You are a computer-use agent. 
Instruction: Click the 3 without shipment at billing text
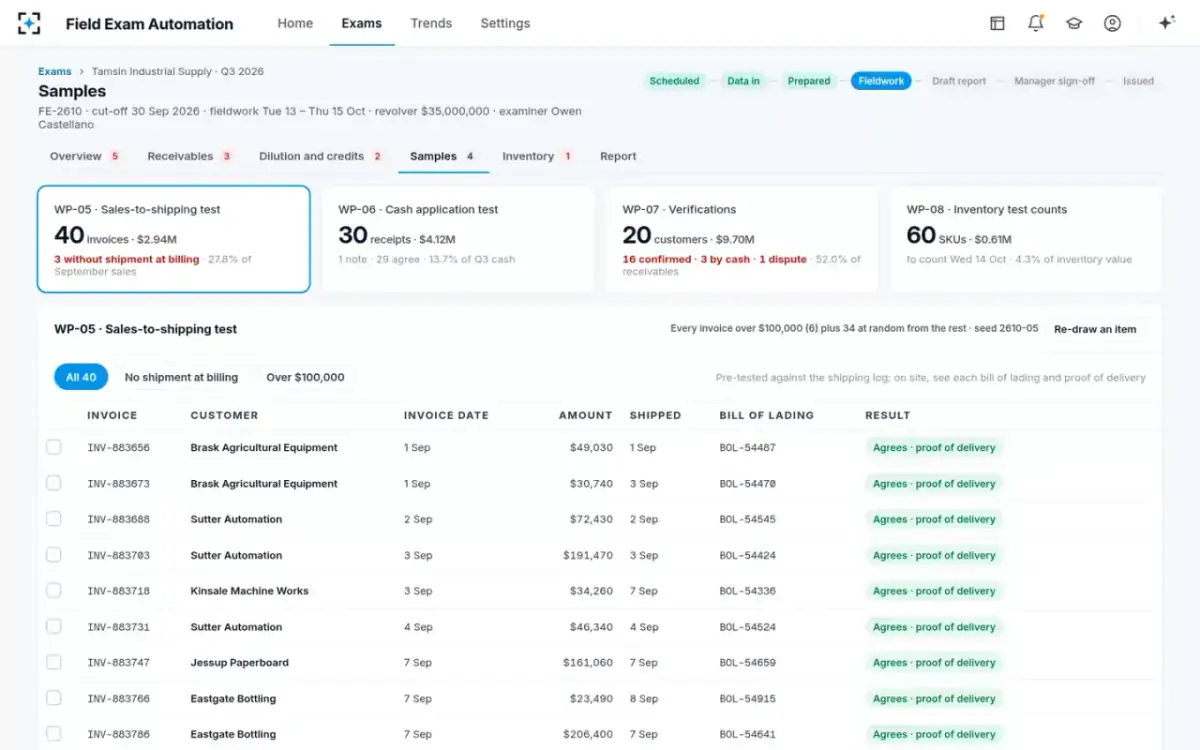coord(126,259)
